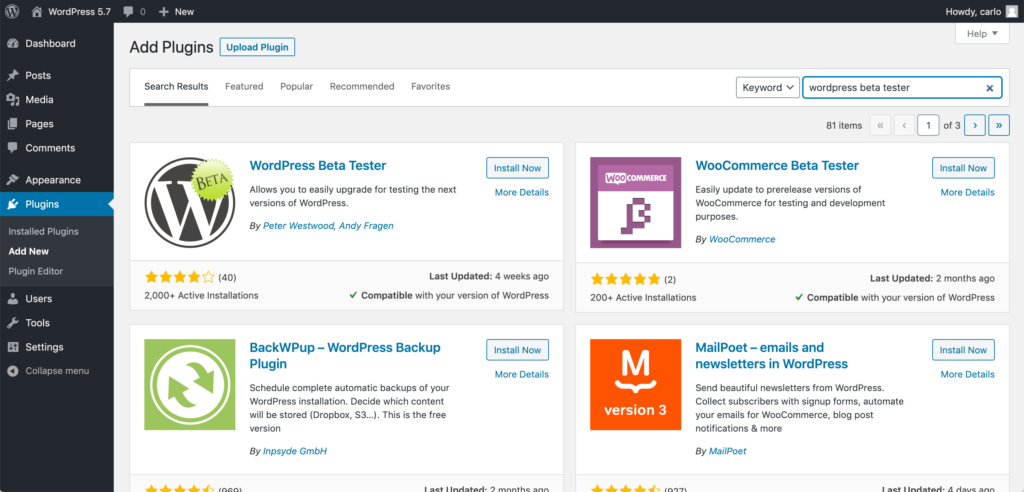Click the Users icon in sidebar
Viewport: 1024px width, 492px height.
coord(12,299)
